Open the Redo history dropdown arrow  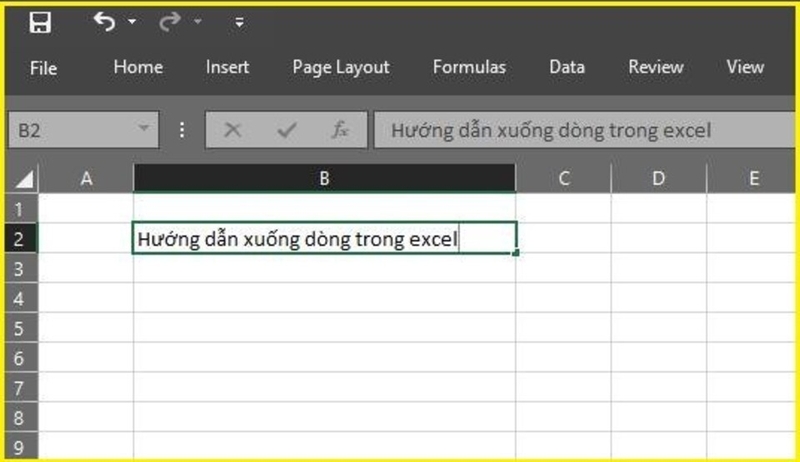pos(197,22)
